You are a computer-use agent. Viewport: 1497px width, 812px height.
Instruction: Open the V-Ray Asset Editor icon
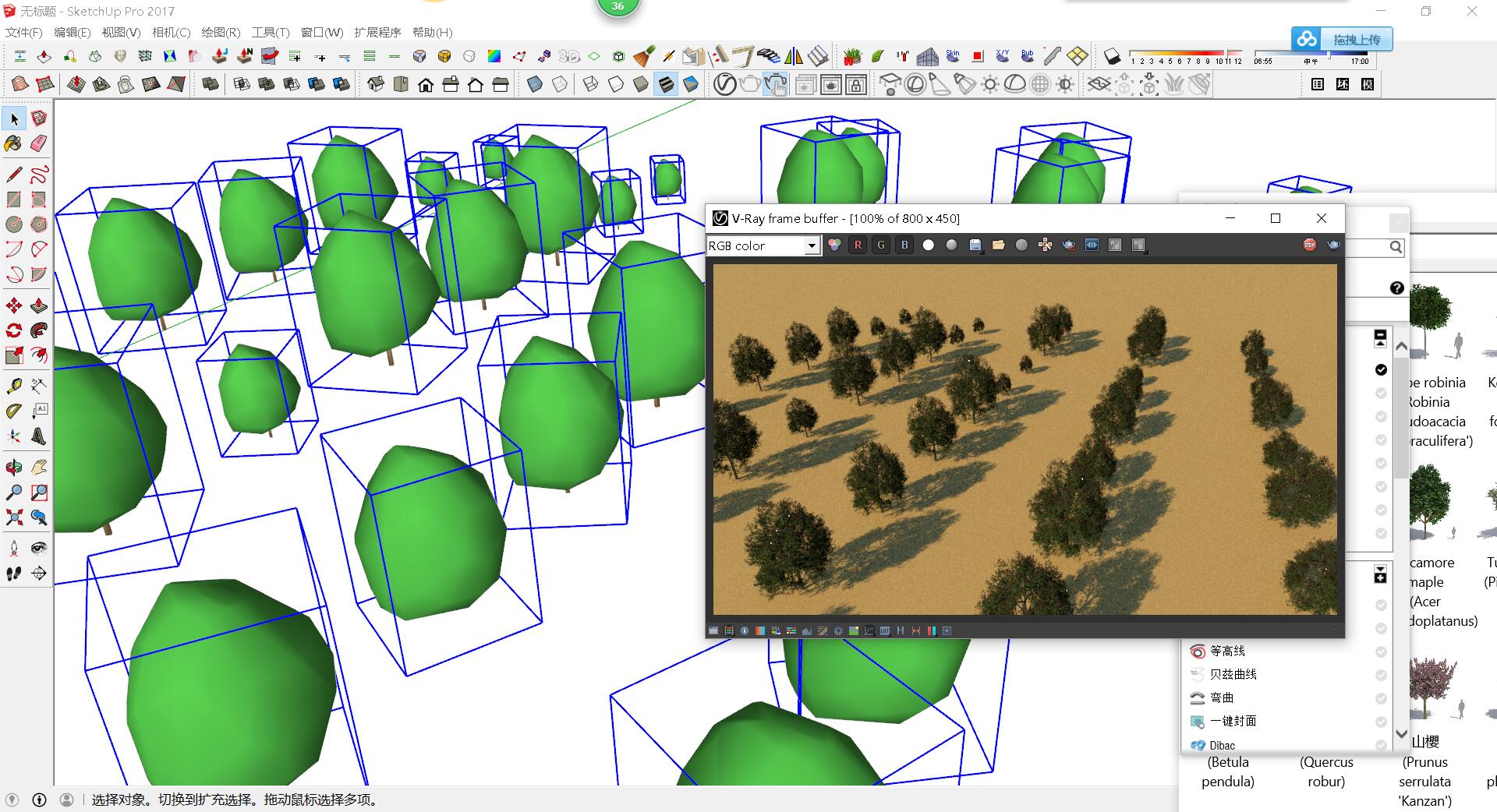724,84
